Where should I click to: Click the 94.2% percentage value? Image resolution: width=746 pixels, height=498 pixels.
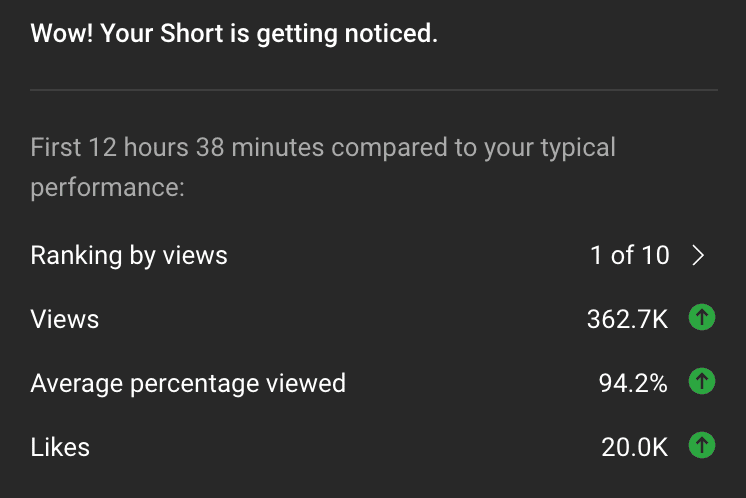(x=633, y=383)
